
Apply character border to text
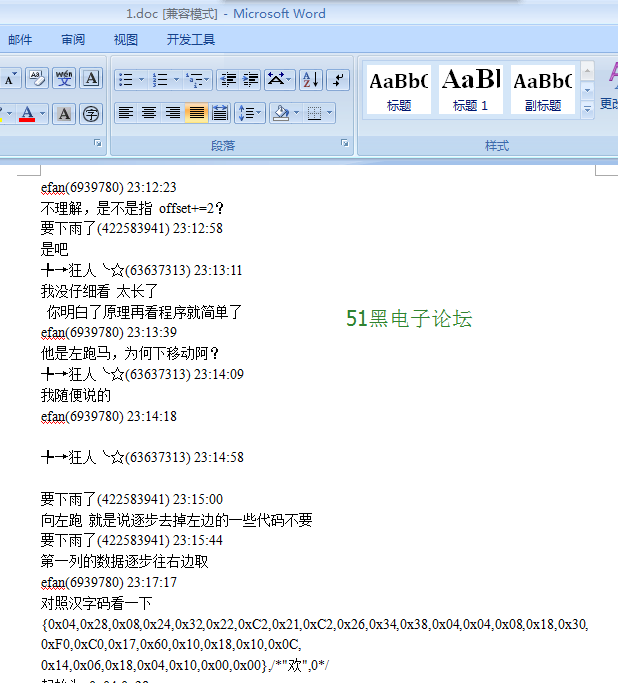click(x=91, y=79)
